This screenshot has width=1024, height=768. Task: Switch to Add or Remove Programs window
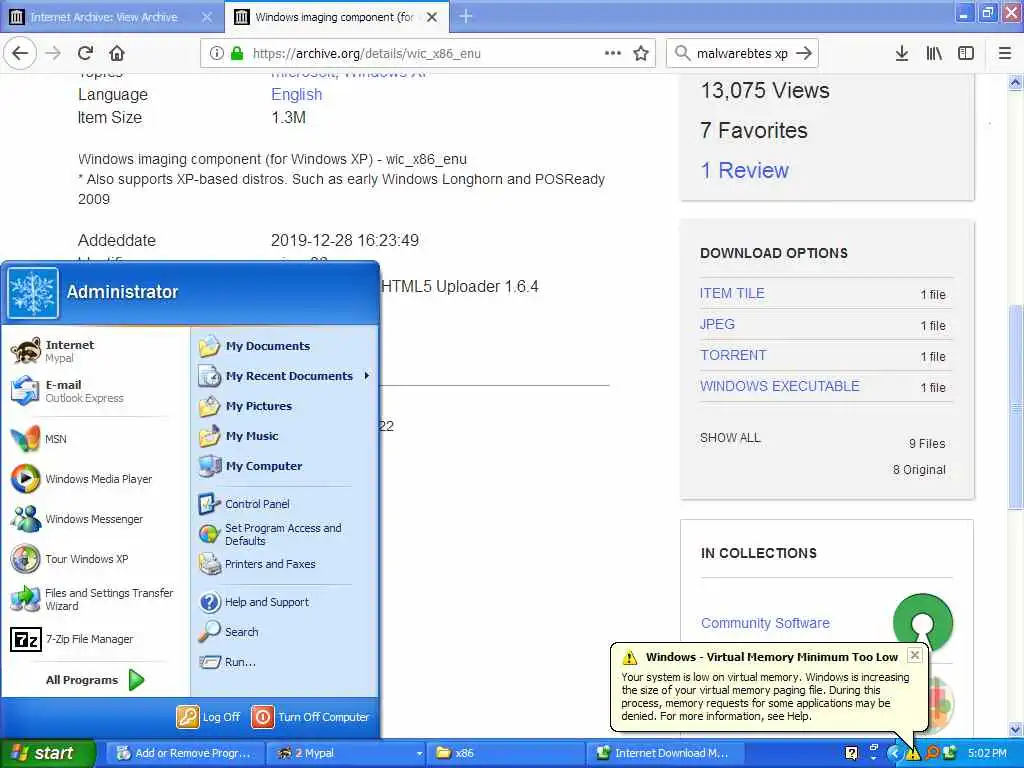pyautogui.click(x=184, y=754)
